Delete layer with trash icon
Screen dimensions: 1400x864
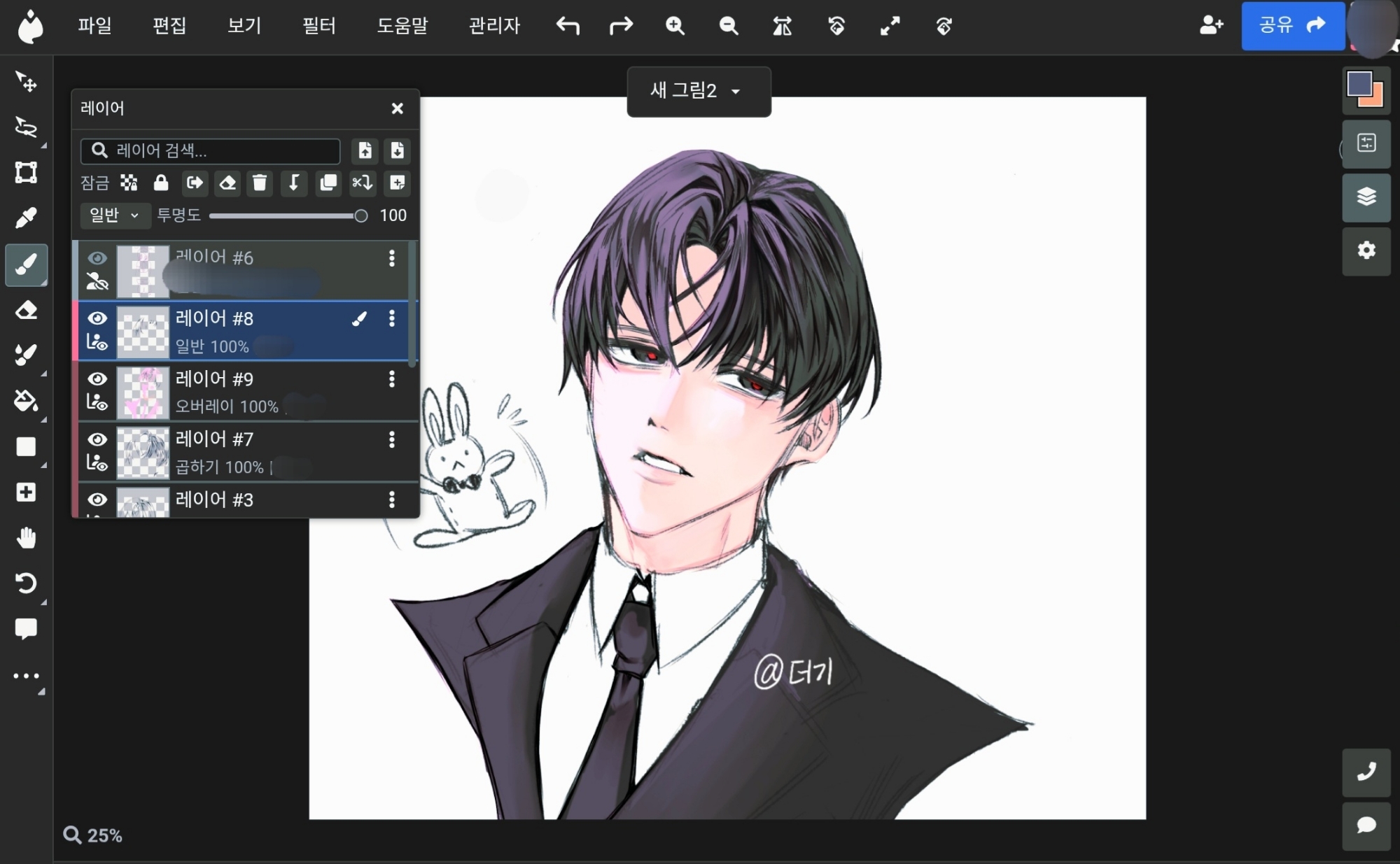(x=260, y=183)
